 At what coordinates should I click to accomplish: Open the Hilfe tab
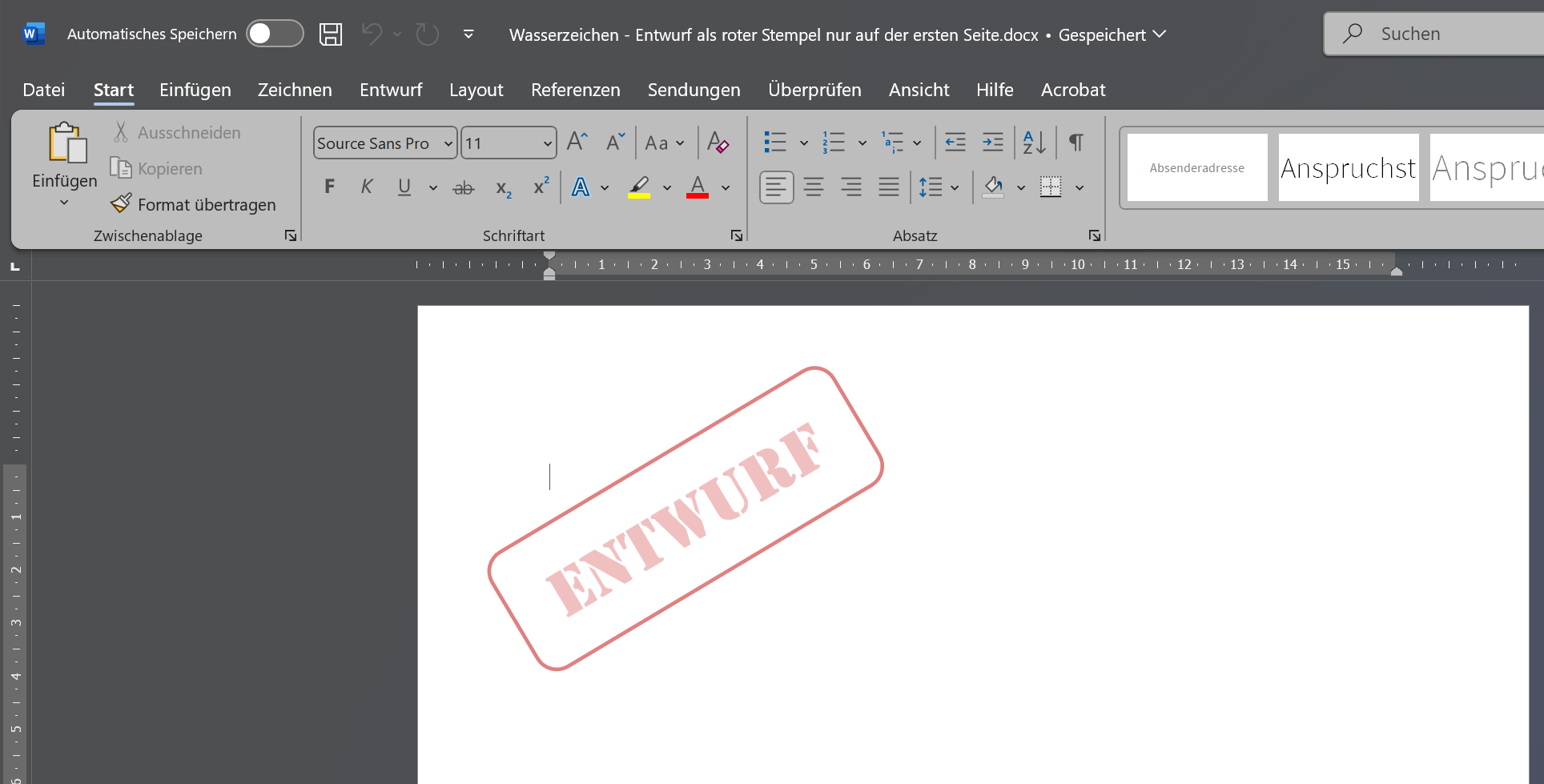pos(995,90)
